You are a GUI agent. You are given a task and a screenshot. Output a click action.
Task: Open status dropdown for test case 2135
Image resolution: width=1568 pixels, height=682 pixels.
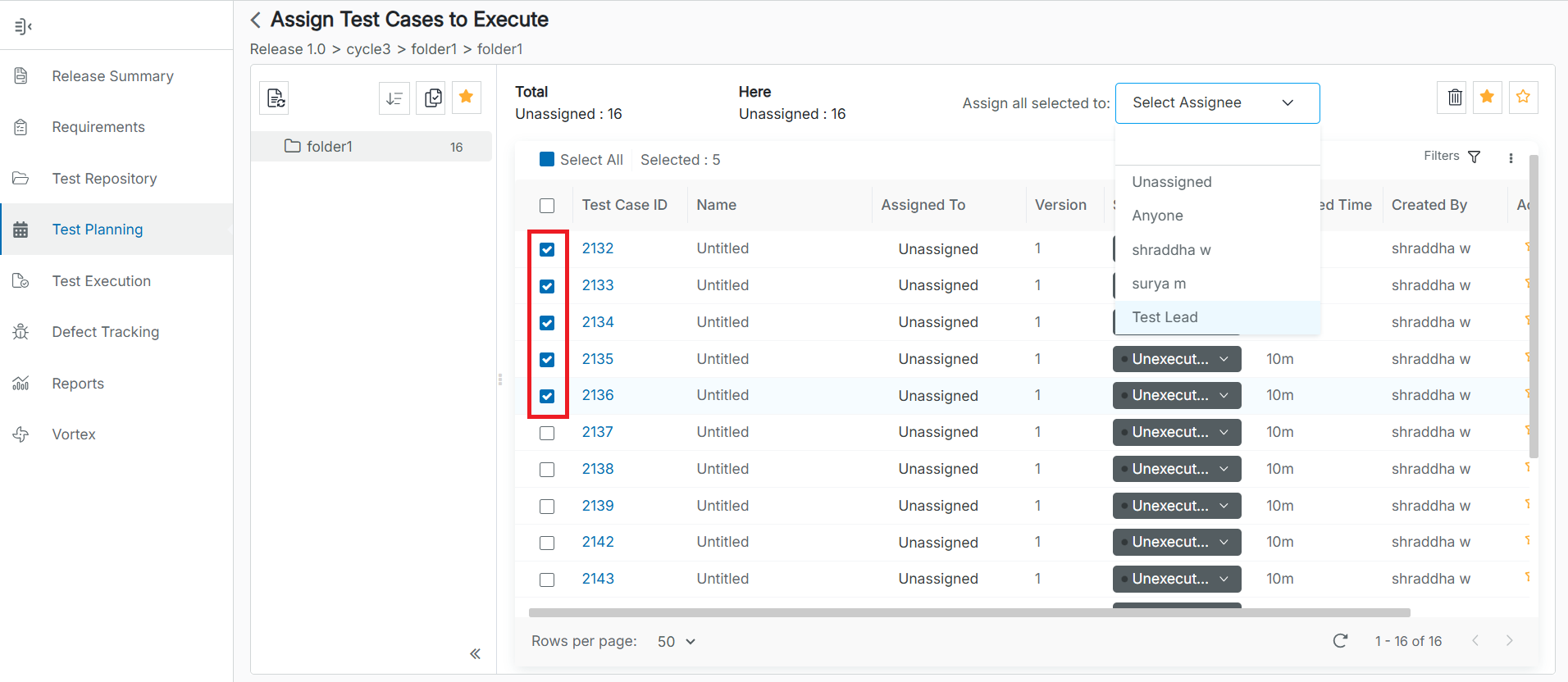coord(1176,359)
